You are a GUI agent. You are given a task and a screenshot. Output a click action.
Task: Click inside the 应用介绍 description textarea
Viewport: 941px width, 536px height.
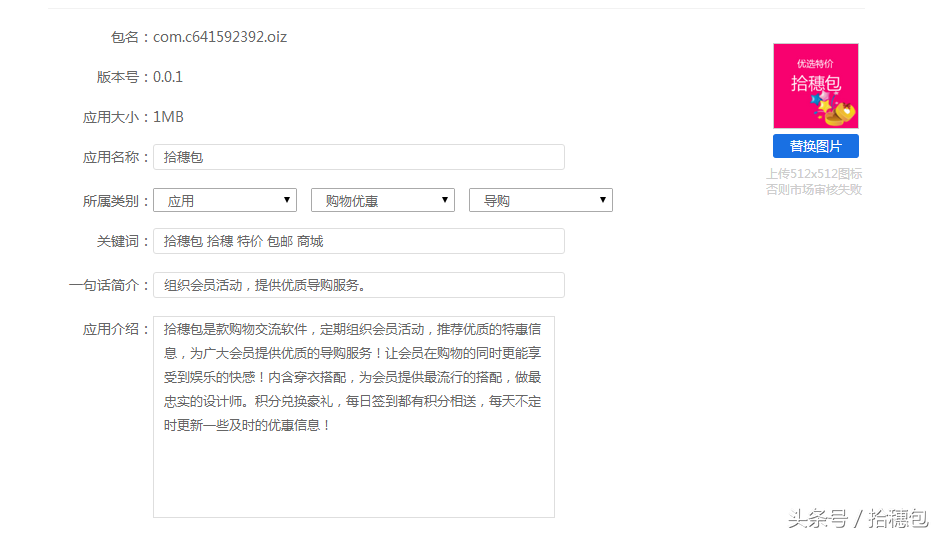click(353, 417)
